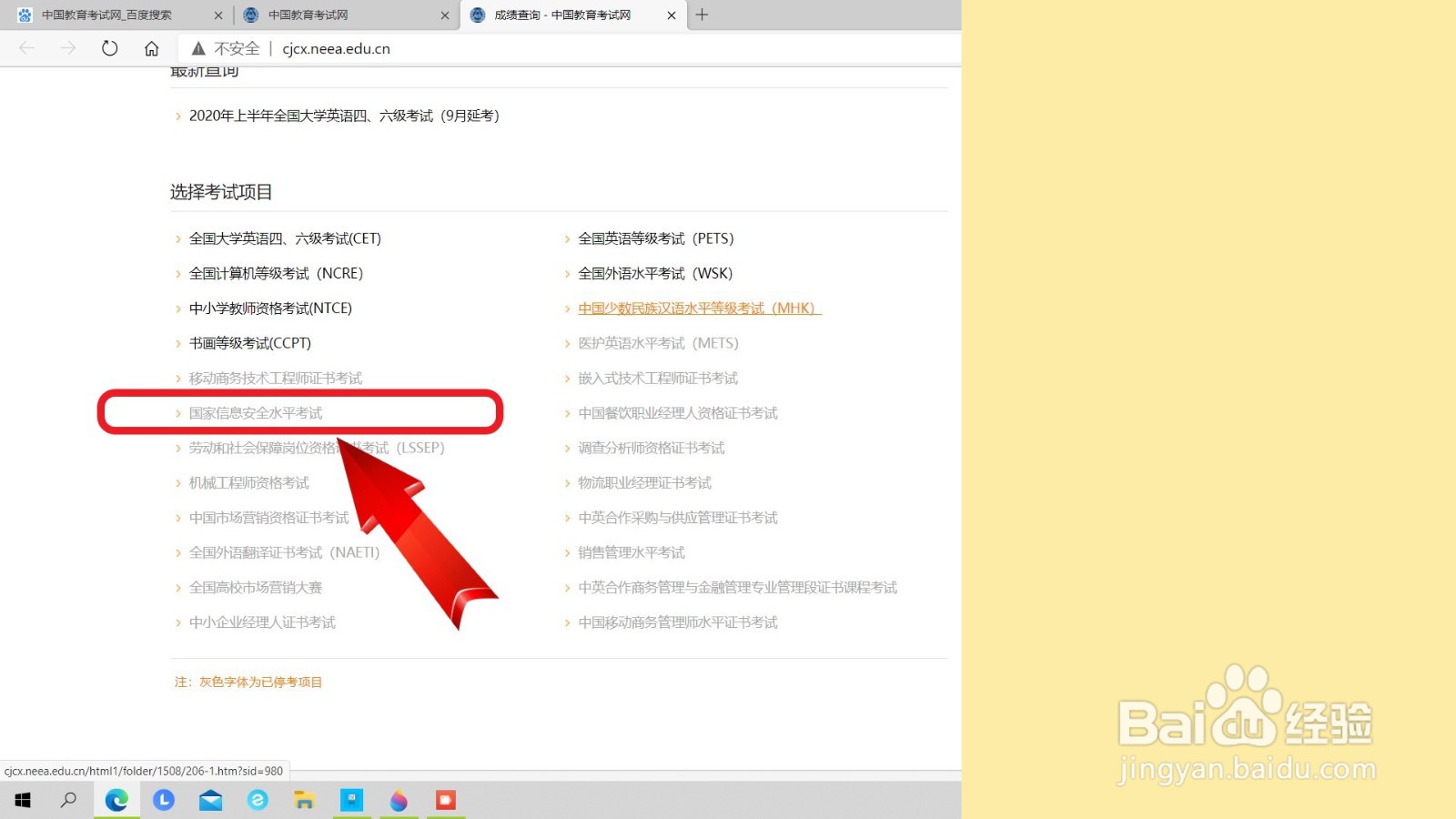Click 嵌入式技术工程师证书考试
The width and height of the screenshot is (1456, 819).
coord(658,379)
